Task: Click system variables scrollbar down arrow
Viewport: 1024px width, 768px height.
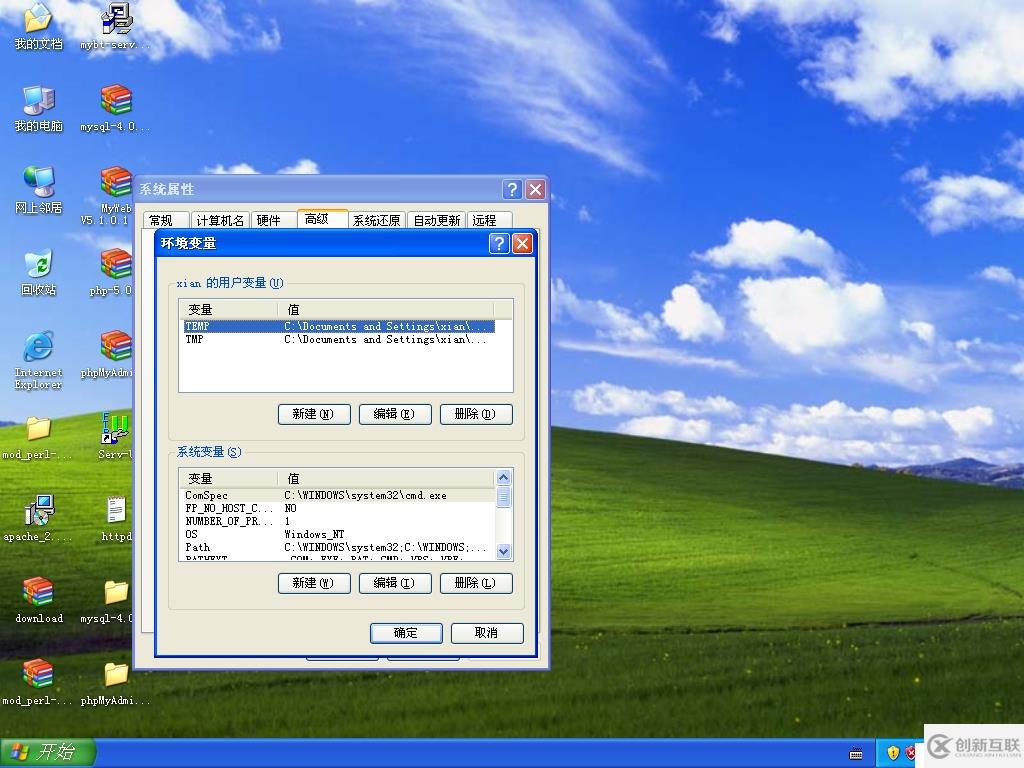Action: (x=504, y=552)
